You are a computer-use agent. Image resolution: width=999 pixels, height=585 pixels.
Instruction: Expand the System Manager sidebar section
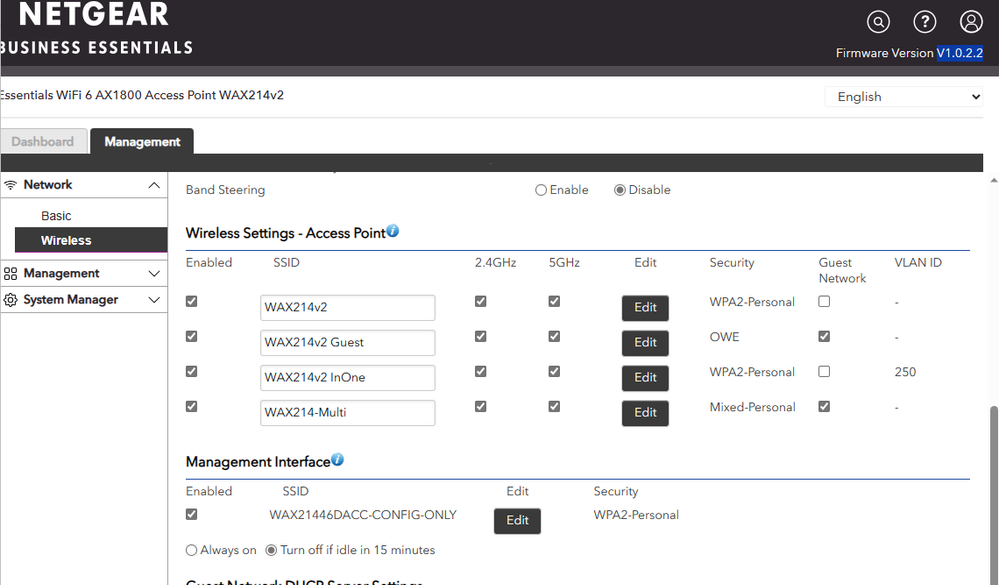coord(154,300)
